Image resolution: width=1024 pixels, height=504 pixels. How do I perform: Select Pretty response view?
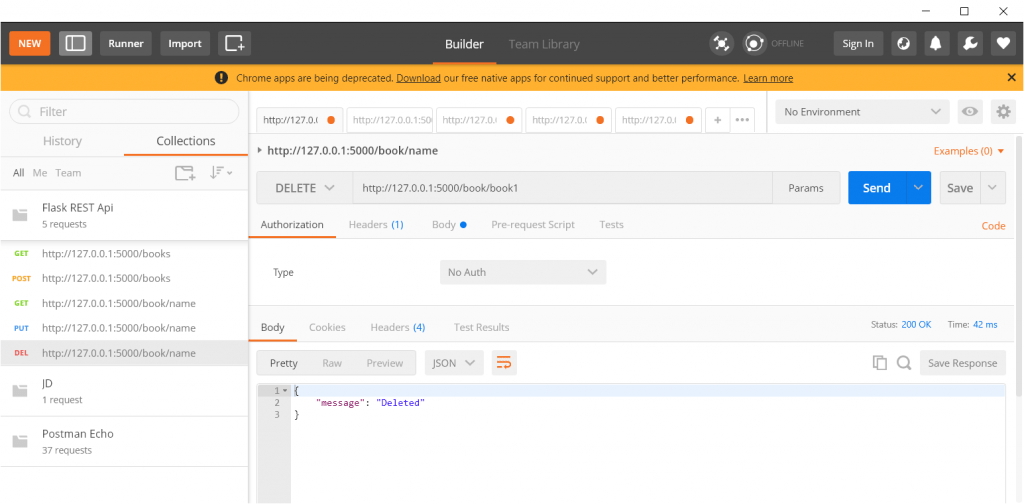point(283,363)
